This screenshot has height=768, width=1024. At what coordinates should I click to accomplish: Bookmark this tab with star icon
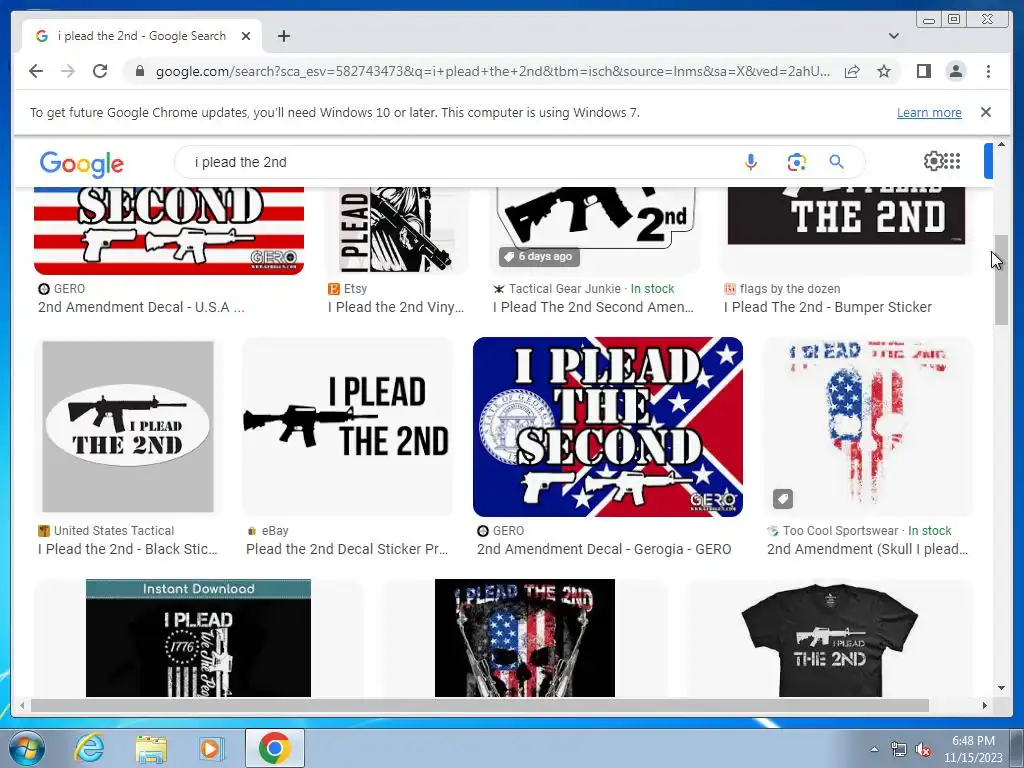(884, 71)
